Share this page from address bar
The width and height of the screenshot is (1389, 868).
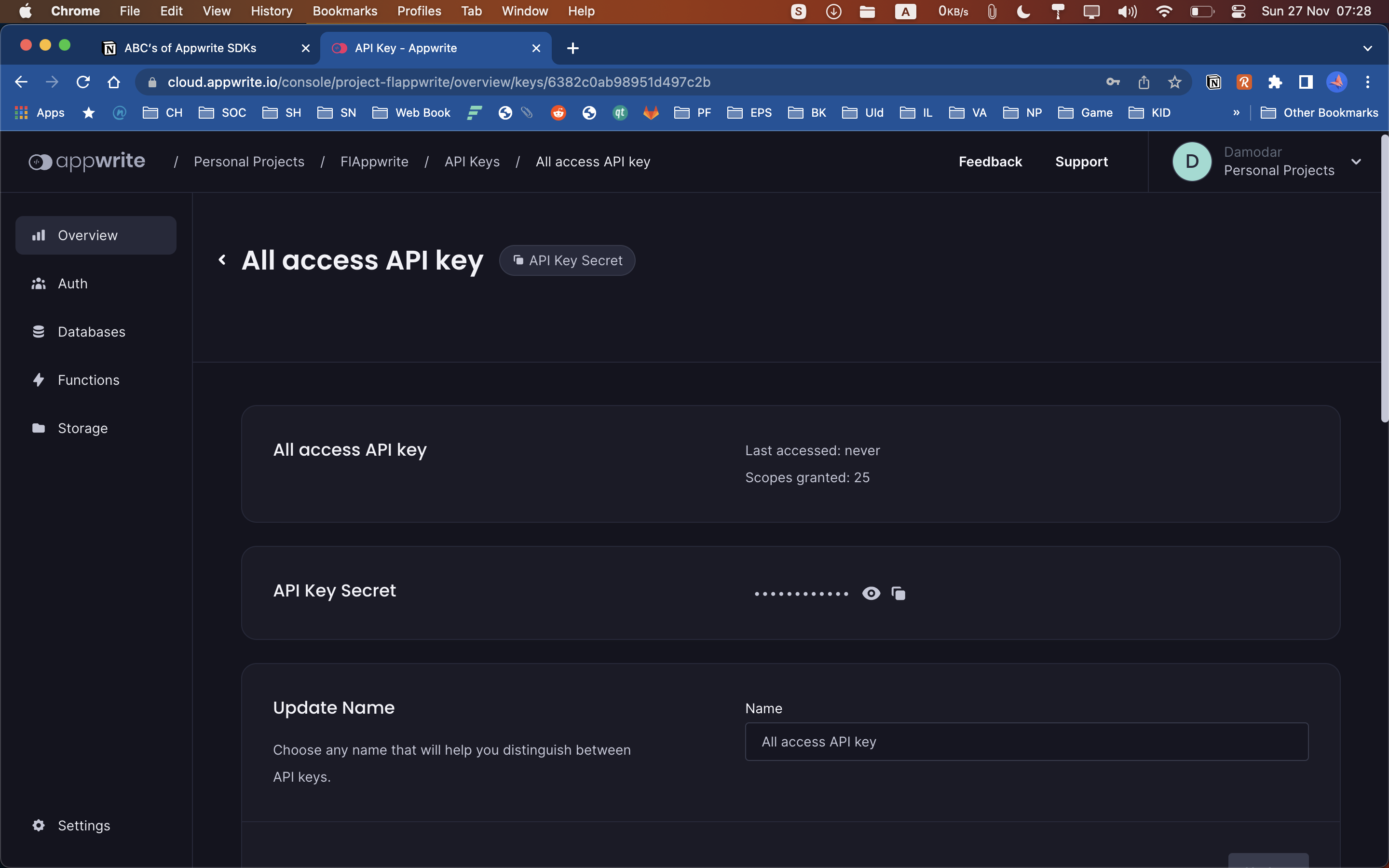pos(1144,82)
